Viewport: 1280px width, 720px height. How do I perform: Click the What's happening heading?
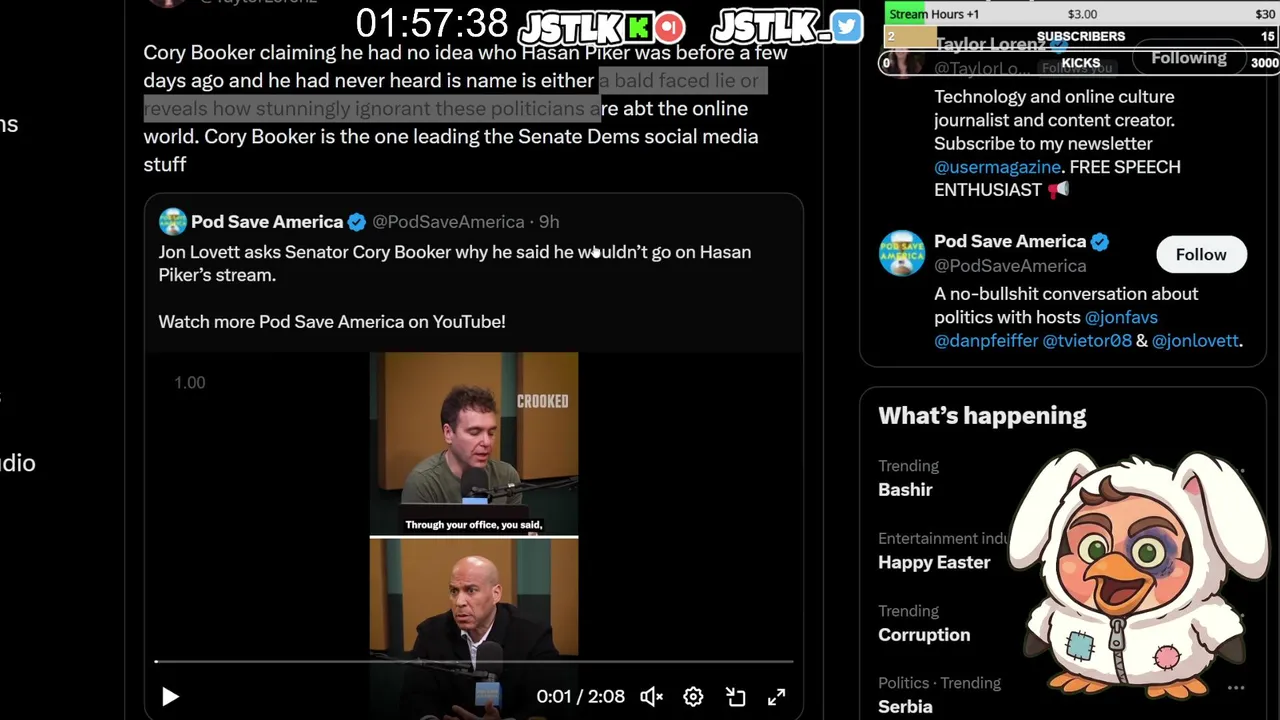982,416
